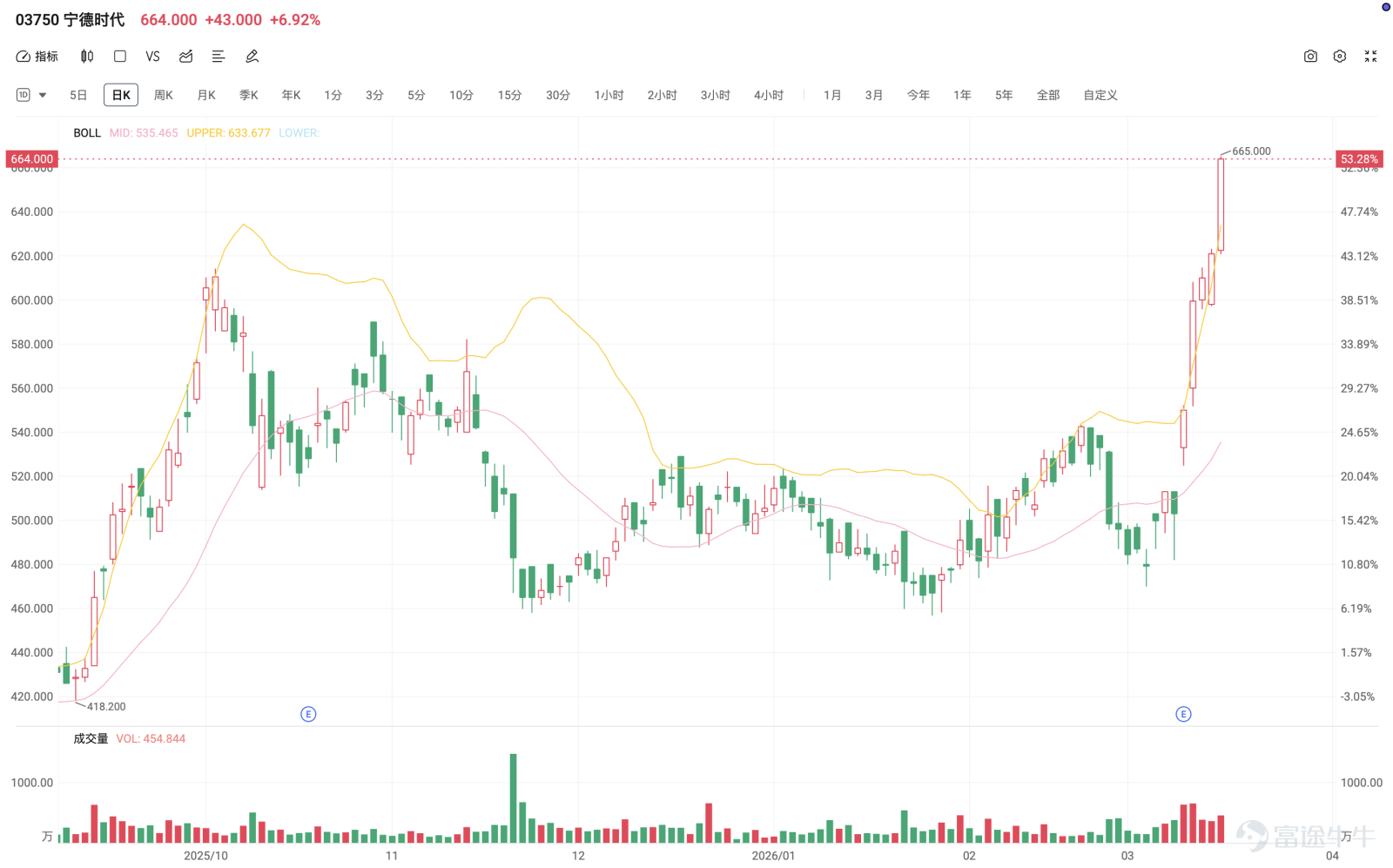Set range to 5年
The width and height of the screenshot is (1393, 868).
1004,95
